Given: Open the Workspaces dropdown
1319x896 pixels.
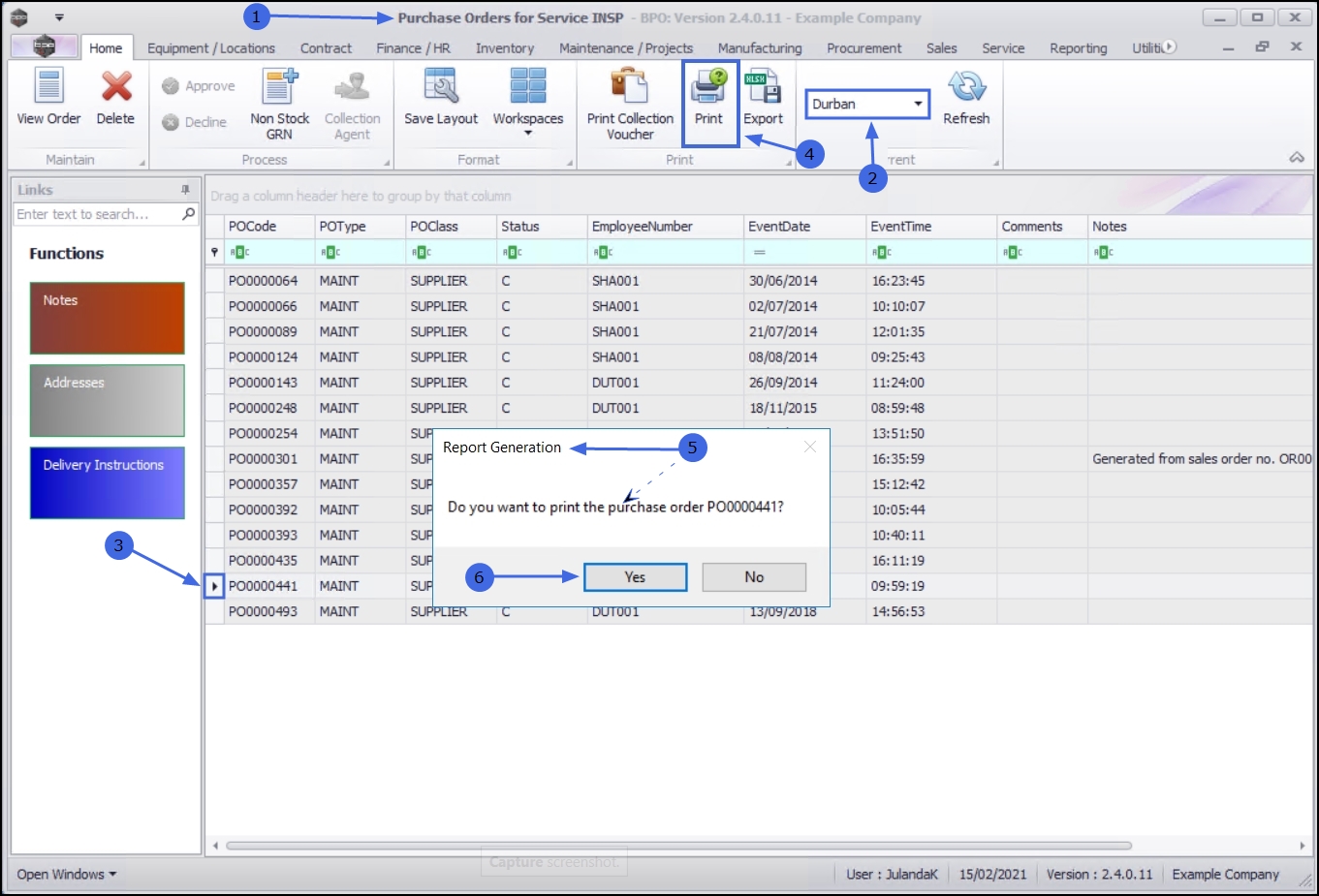Looking at the screenshot, I should [x=528, y=103].
